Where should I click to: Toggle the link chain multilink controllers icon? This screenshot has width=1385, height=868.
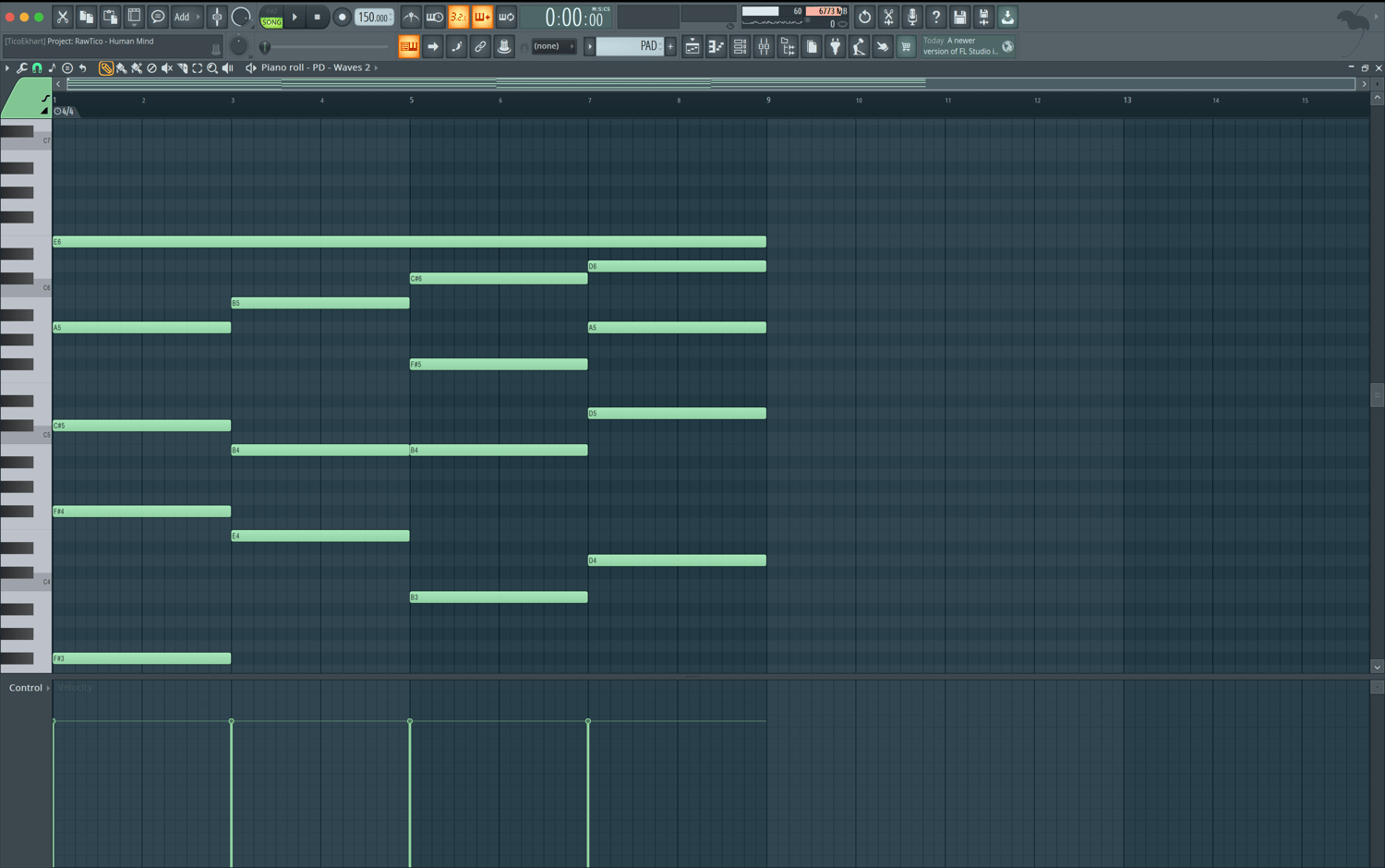[x=480, y=46]
